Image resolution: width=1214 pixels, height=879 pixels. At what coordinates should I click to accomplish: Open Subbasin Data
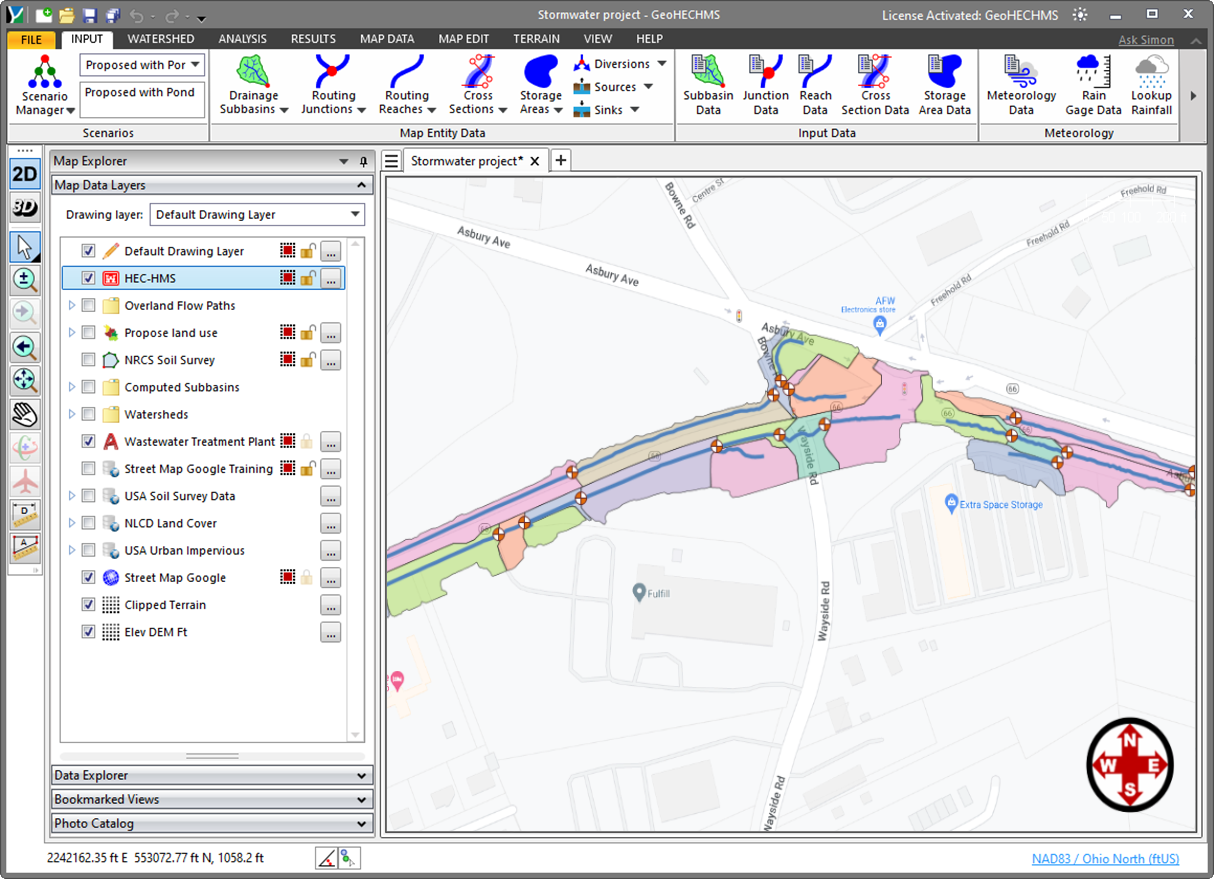[x=708, y=86]
